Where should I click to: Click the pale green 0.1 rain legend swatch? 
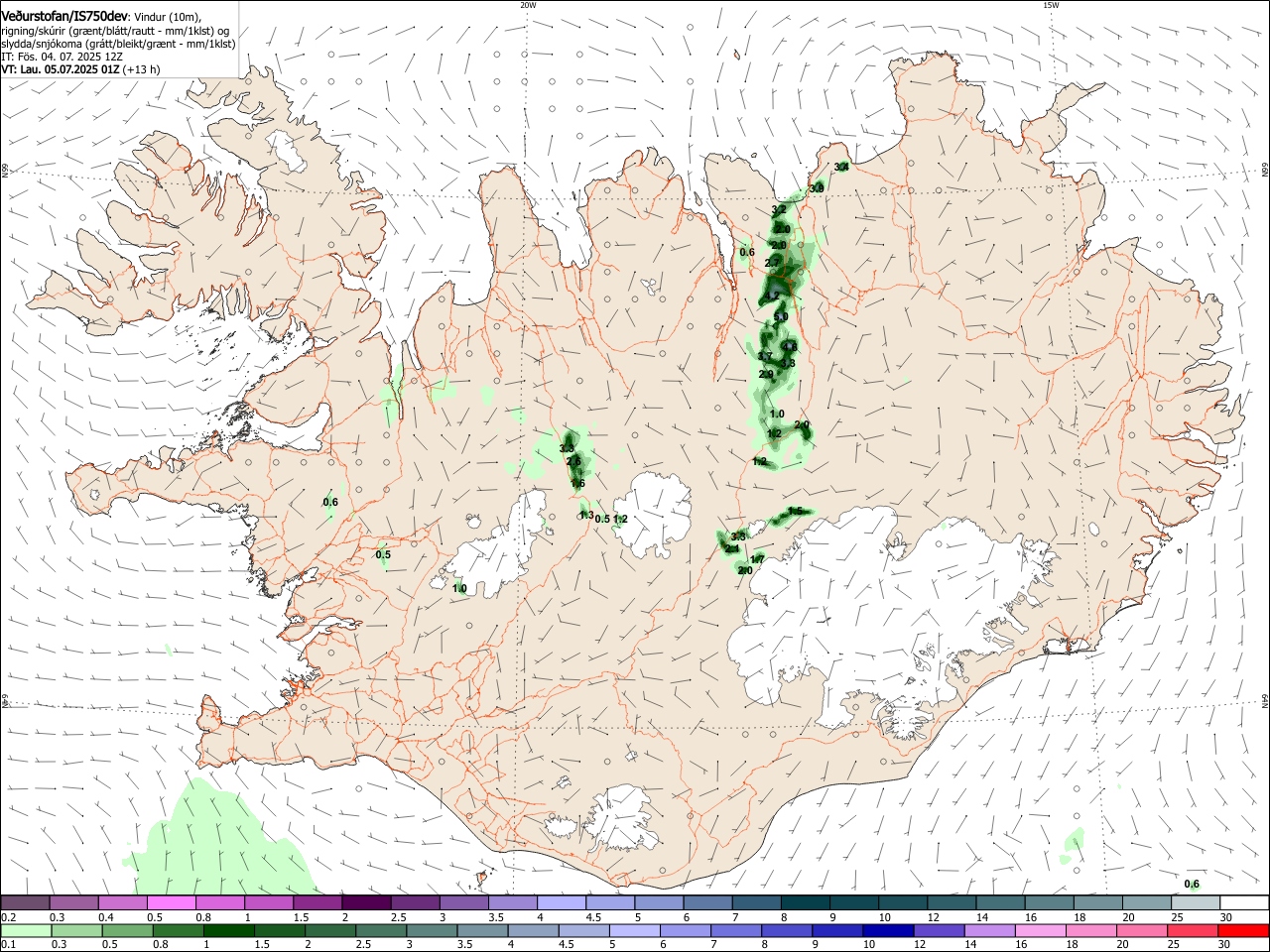click(25, 931)
